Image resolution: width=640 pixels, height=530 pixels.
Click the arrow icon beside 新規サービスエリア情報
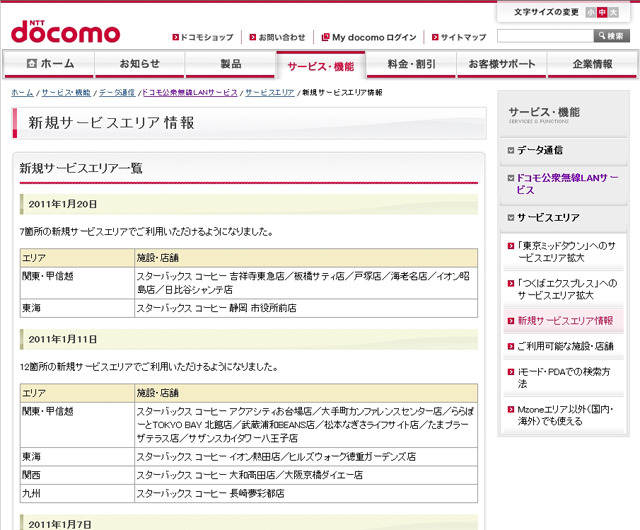(511, 321)
